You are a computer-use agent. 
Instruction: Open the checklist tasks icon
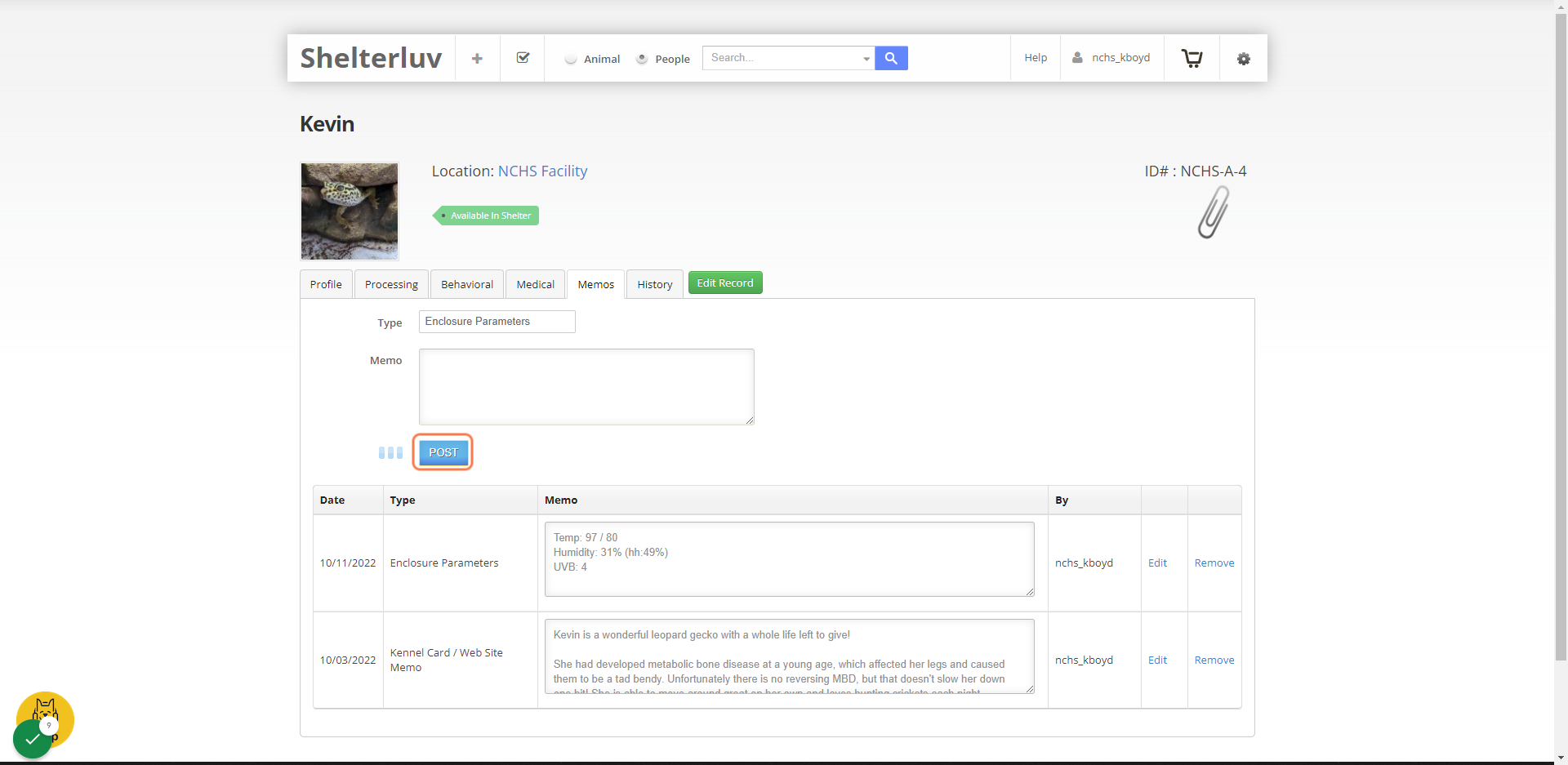(523, 58)
